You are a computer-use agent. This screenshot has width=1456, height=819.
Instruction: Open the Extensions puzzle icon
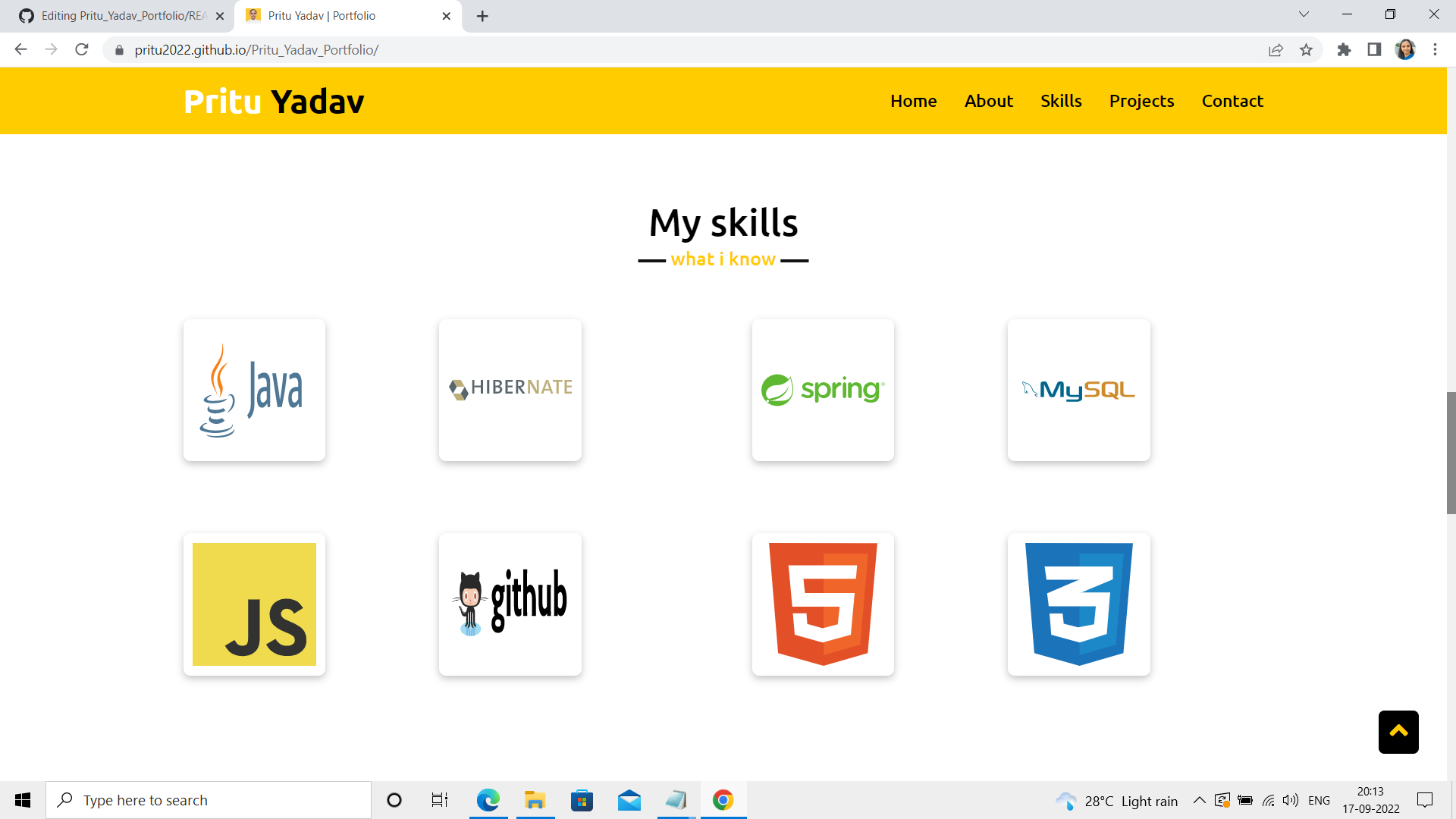click(x=1344, y=49)
